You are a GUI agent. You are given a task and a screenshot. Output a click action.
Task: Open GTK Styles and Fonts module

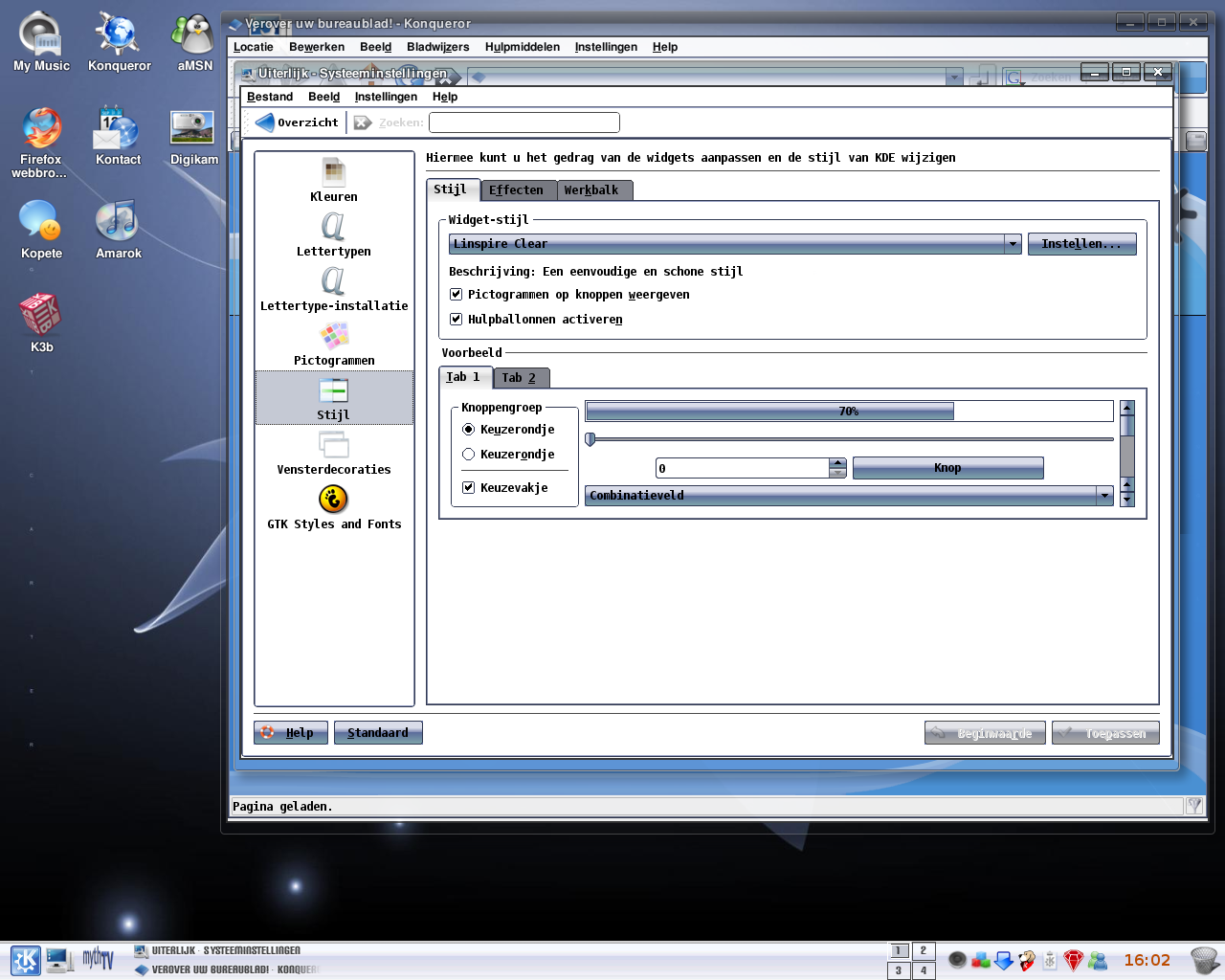(333, 507)
